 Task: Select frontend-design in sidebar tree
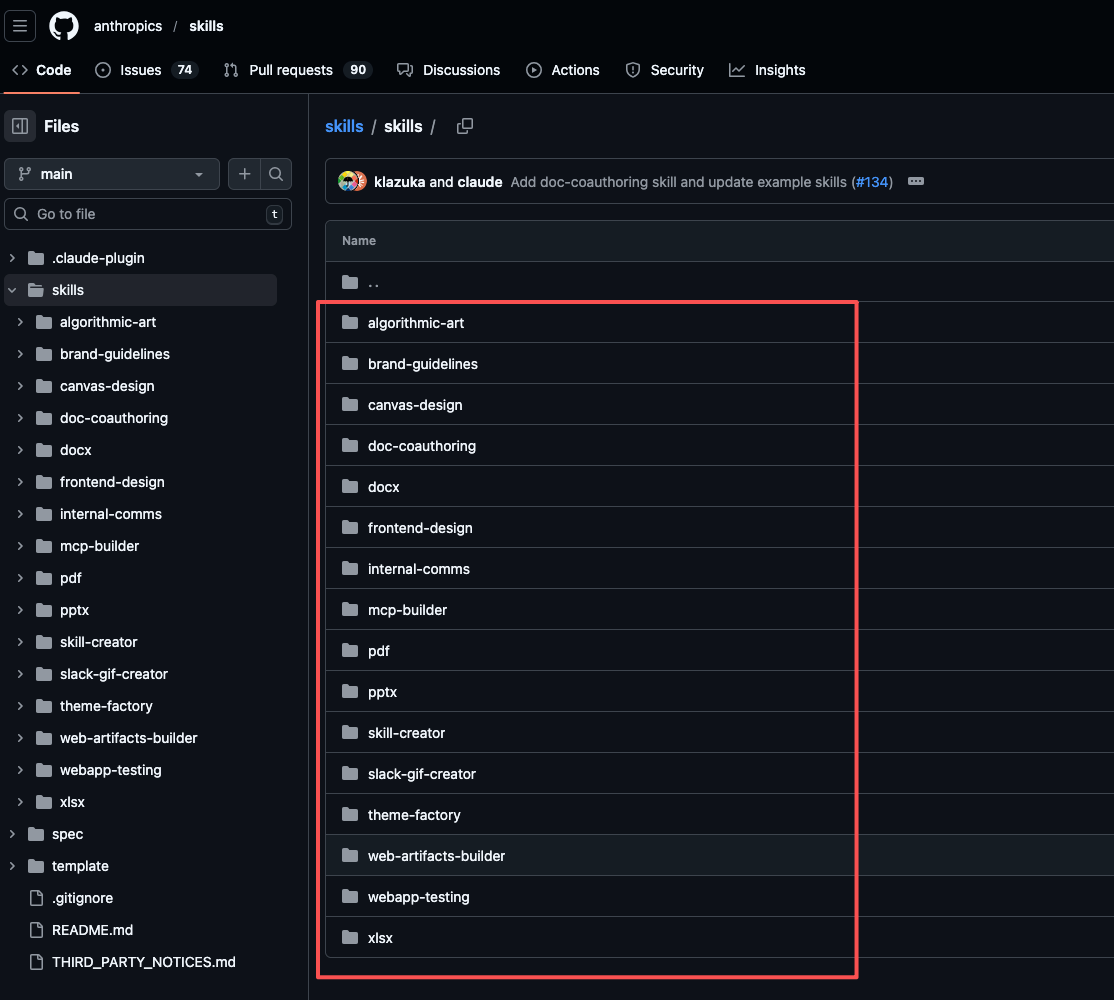(x=112, y=482)
